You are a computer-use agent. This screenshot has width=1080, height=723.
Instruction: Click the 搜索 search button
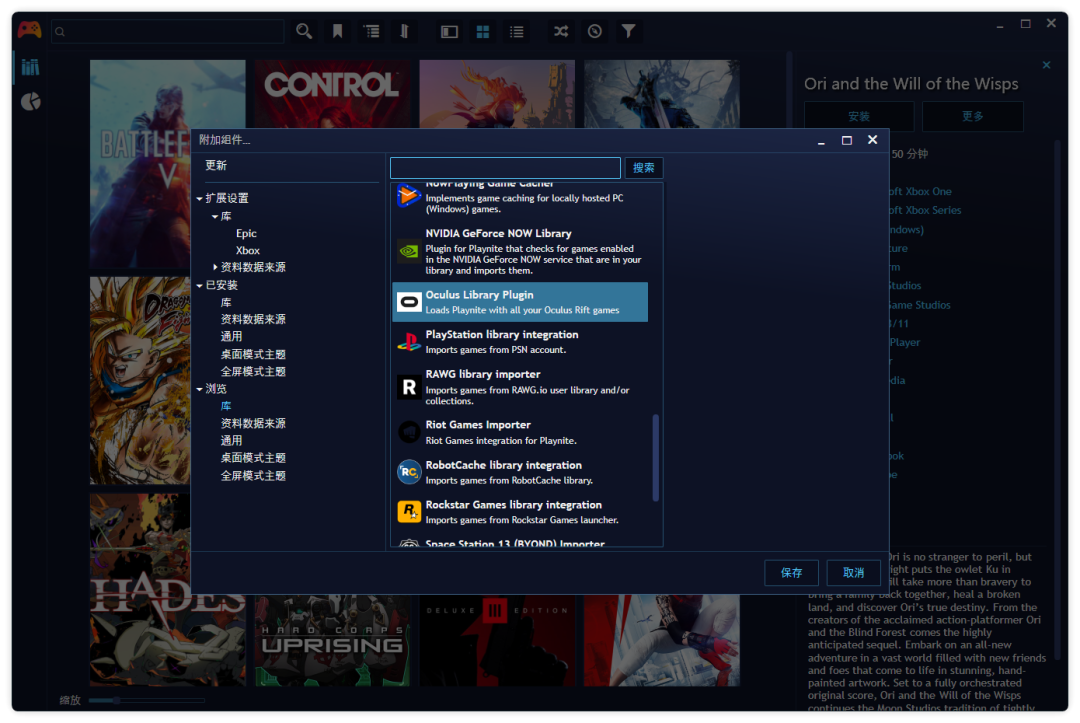(x=643, y=168)
